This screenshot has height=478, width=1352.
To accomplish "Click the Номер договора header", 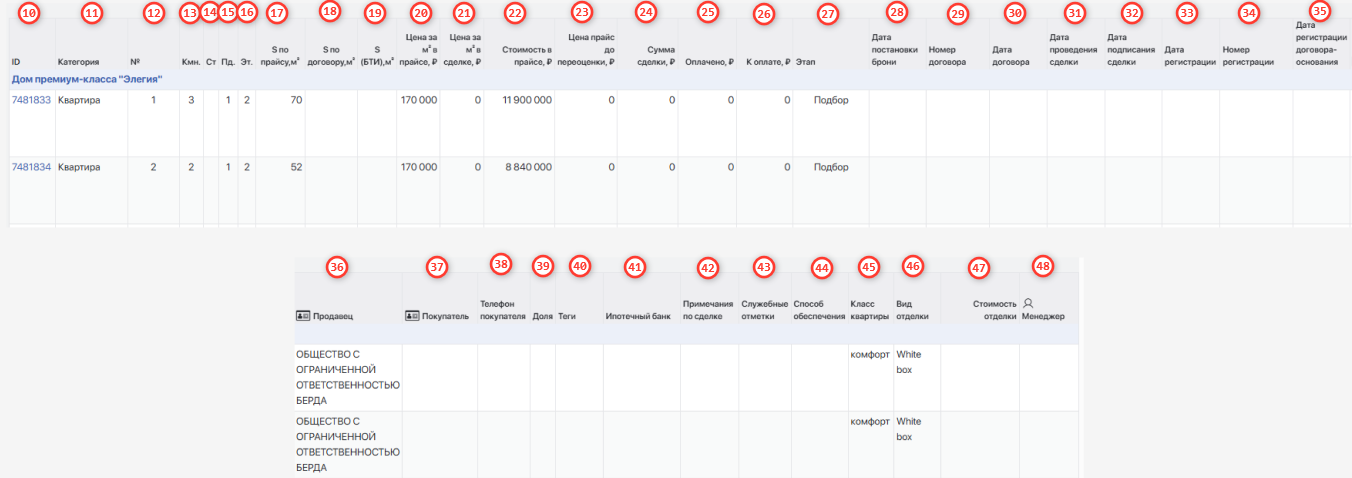I will click(x=949, y=55).
